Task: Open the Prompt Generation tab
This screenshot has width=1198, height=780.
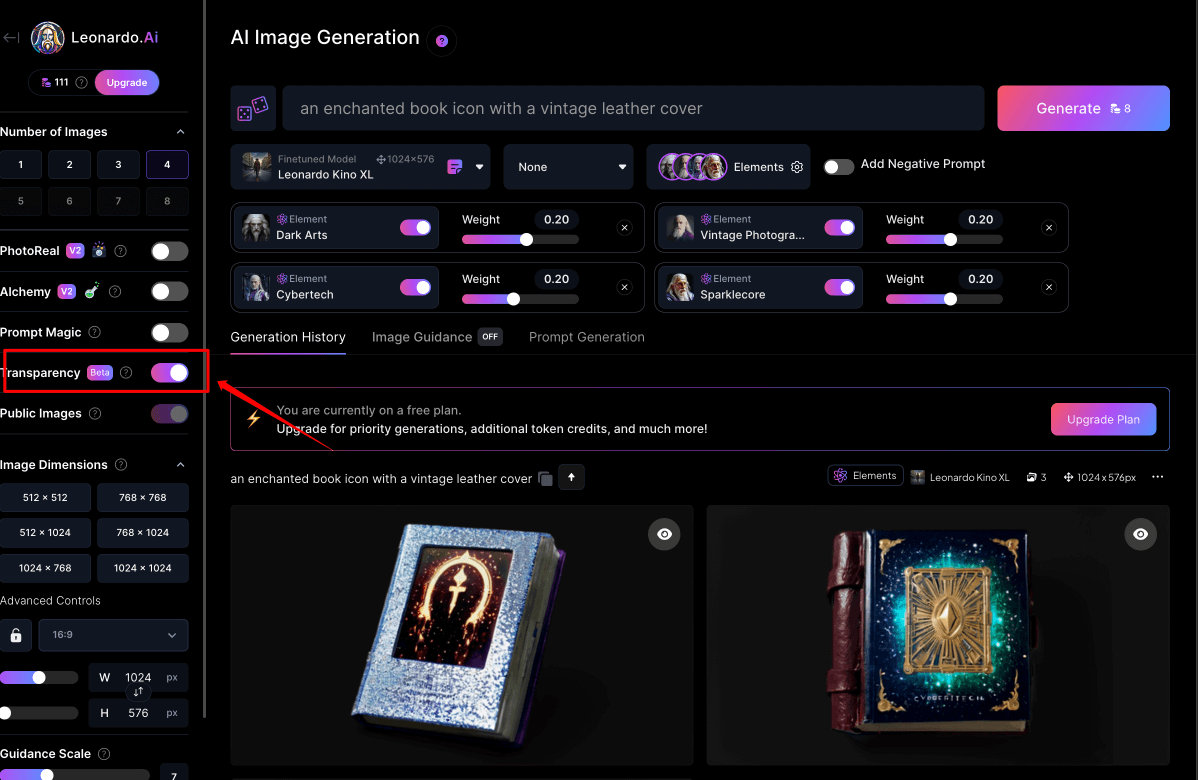Action: [x=587, y=337]
